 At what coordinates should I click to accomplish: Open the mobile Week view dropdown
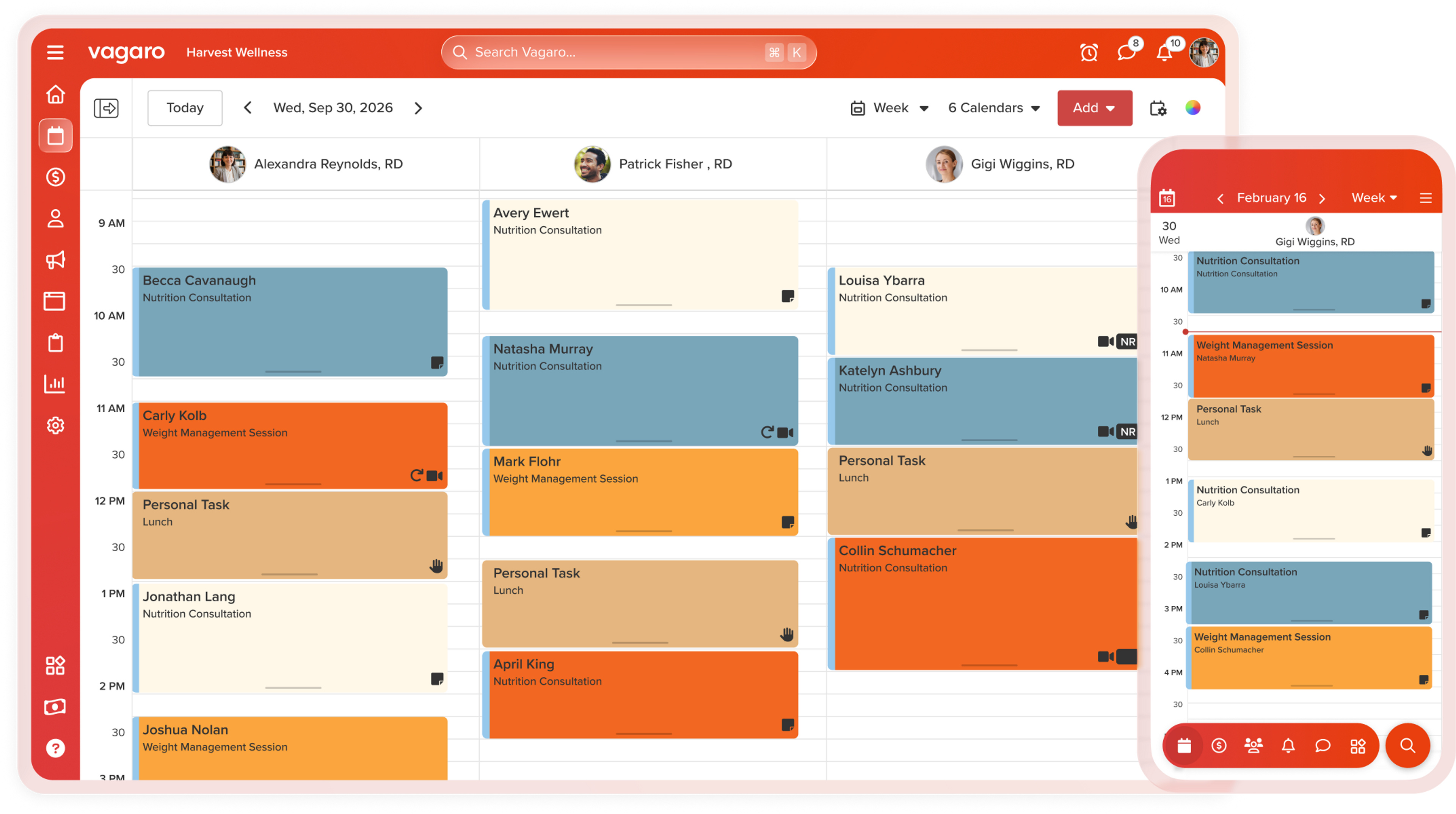1374,198
